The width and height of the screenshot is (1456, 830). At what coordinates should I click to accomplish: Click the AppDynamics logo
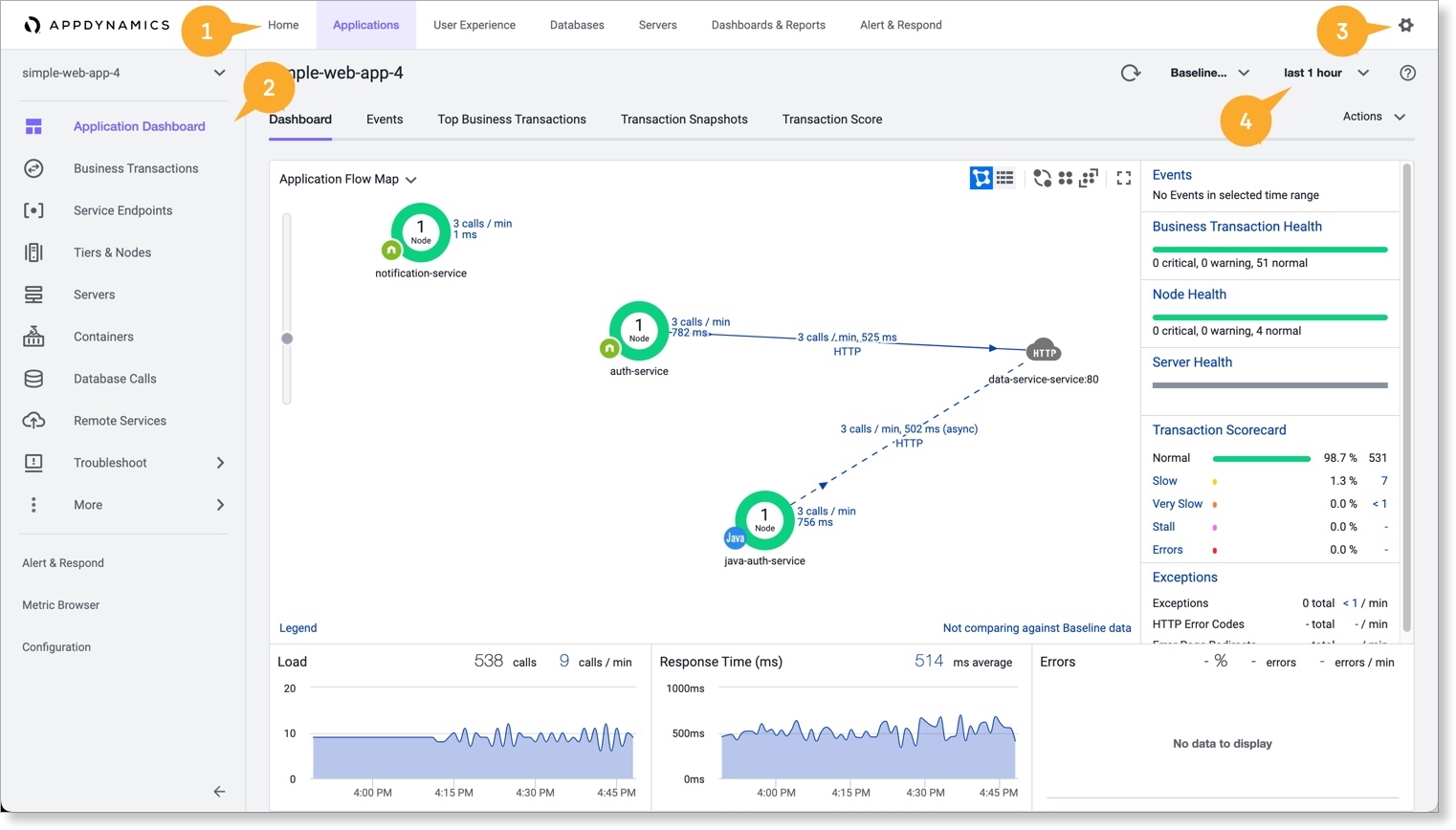click(97, 25)
